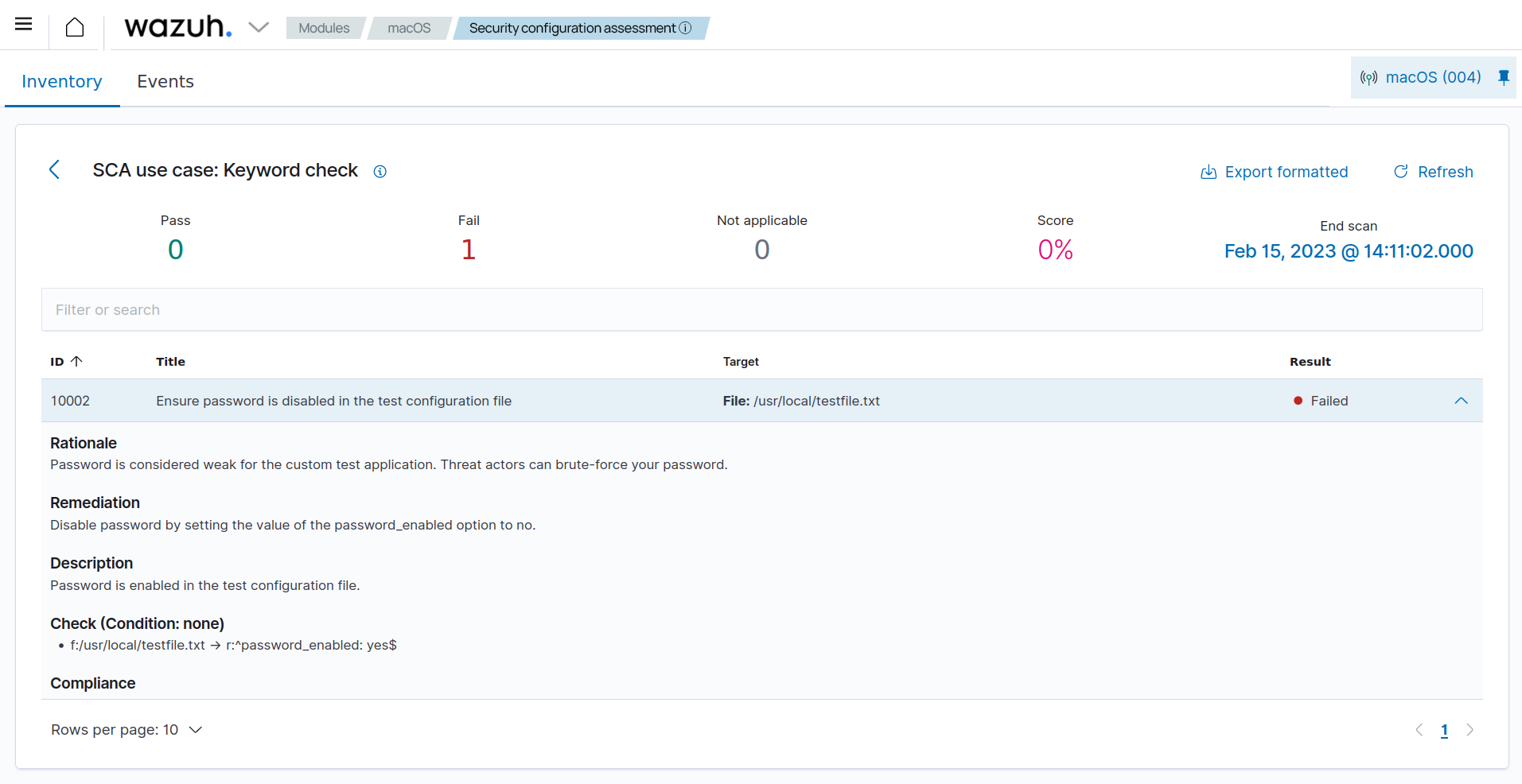This screenshot has width=1522, height=784.
Task: Open the Modules breadcrumb
Action: point(324,28)
